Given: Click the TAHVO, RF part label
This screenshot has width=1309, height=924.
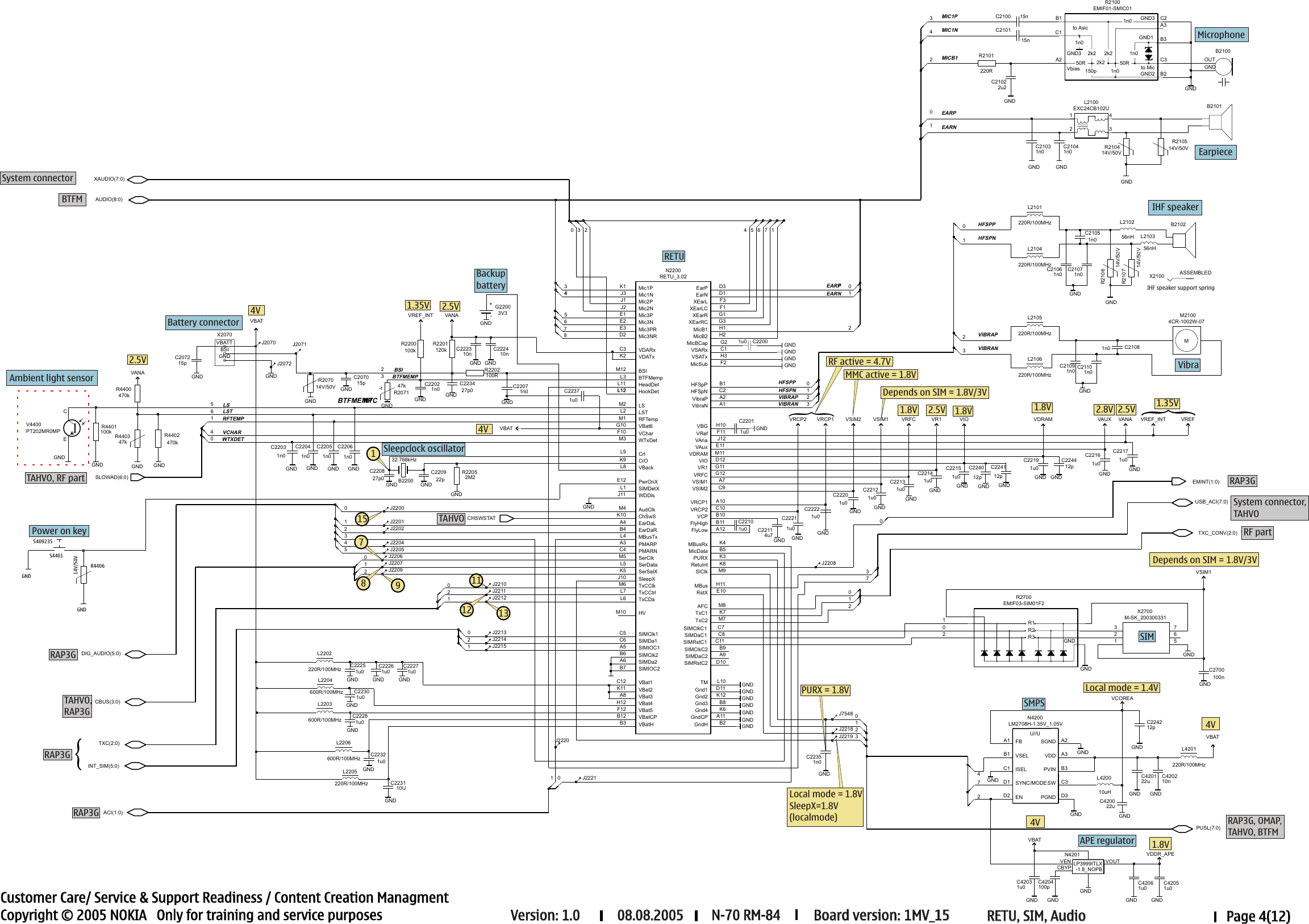Looking at the screenshot, I should (55, 478).
